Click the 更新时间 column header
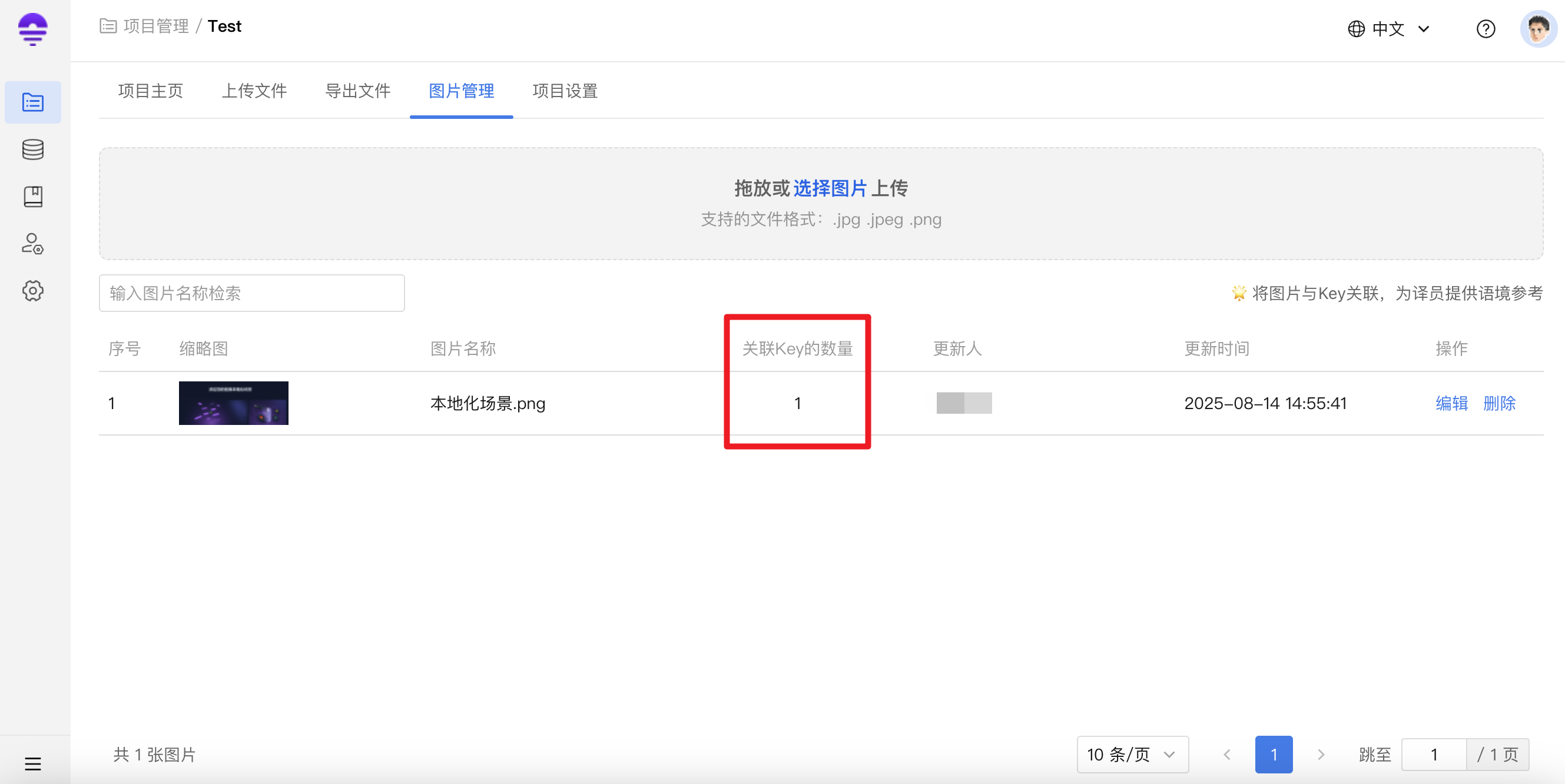The image size is (1565, 784). pyautogui.click(x=1216, y=348)
